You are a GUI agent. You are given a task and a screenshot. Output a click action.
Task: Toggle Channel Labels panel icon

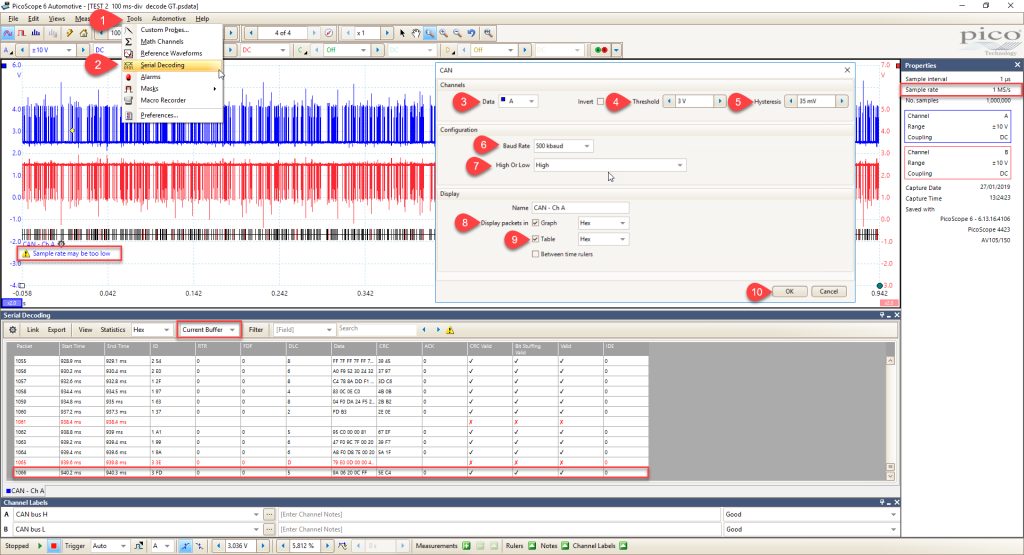pyautogui.click(x=623, y=546)
